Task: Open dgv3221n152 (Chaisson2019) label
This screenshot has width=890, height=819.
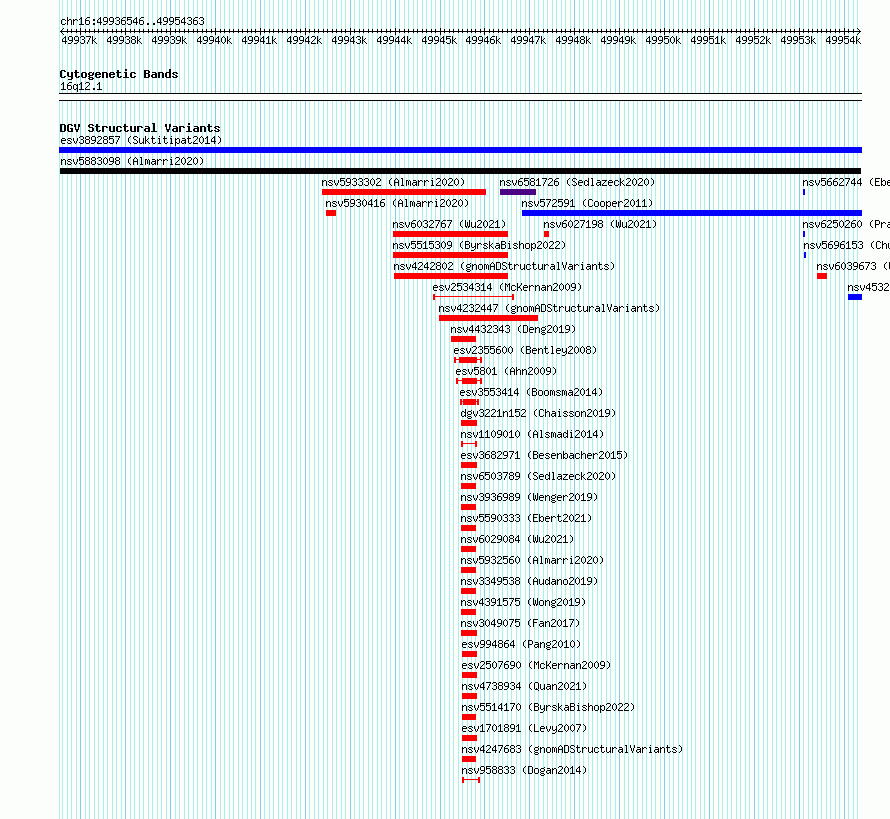Action: 538,413
